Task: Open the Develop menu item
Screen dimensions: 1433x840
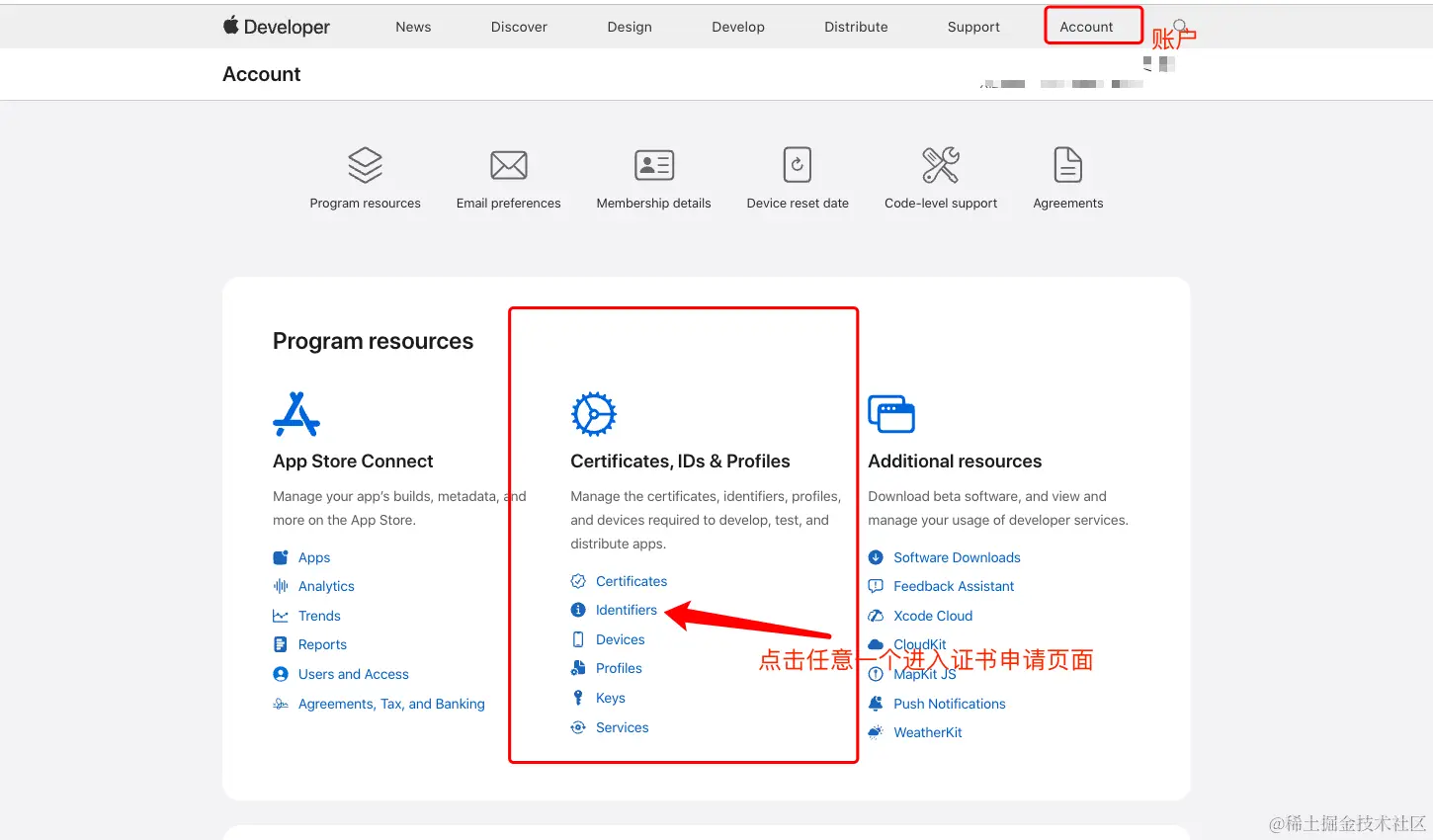Action: (x=738, y=27)
